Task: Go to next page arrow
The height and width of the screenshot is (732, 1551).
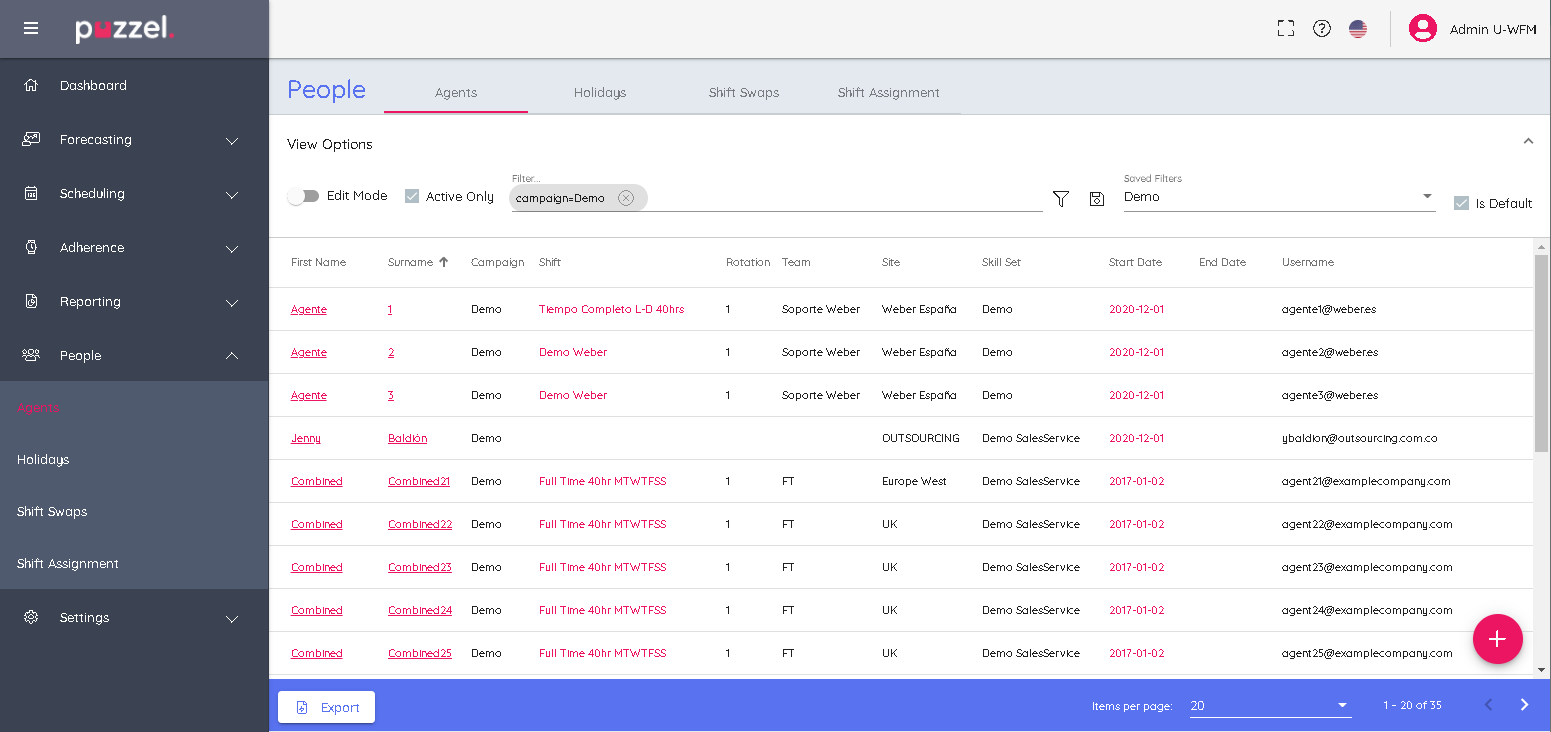Action: click(1524, 705)
